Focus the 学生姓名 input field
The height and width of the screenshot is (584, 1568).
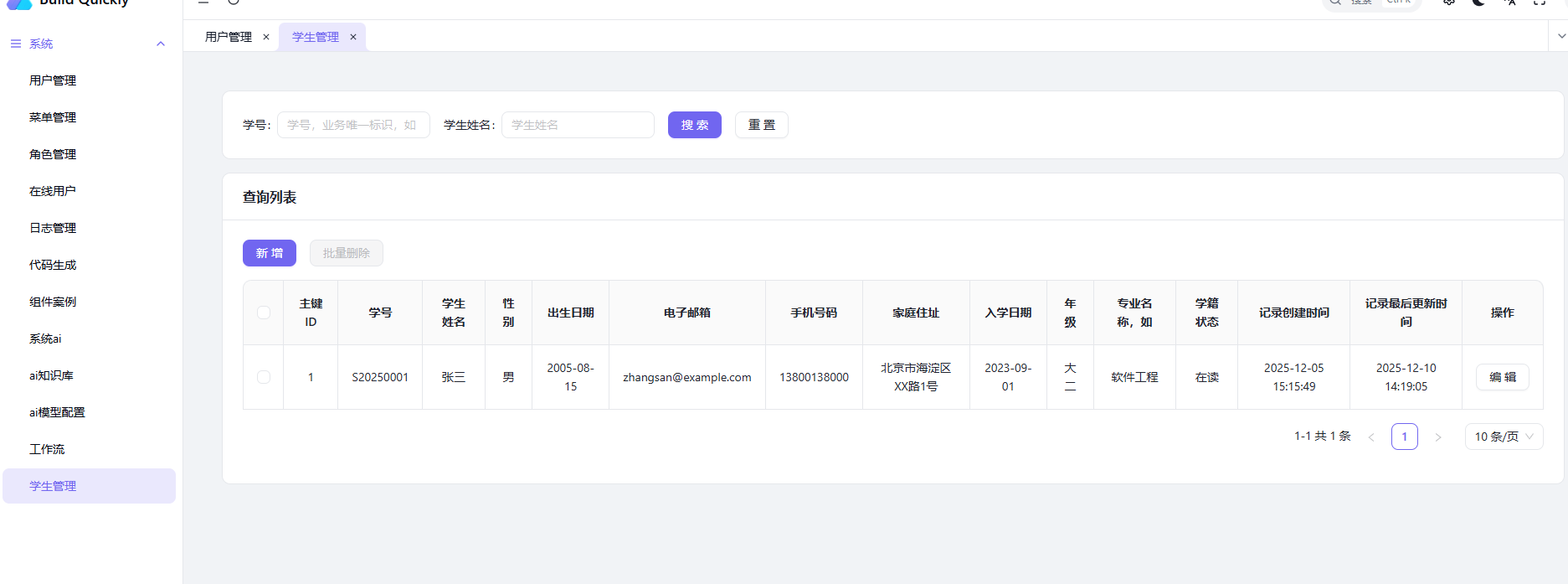578,125
